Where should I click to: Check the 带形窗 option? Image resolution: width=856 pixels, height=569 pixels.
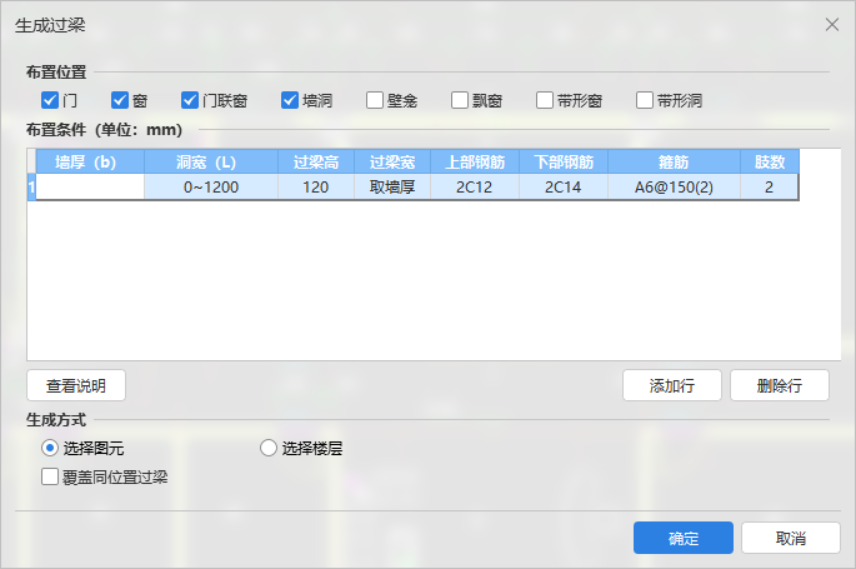pos(544,100)
